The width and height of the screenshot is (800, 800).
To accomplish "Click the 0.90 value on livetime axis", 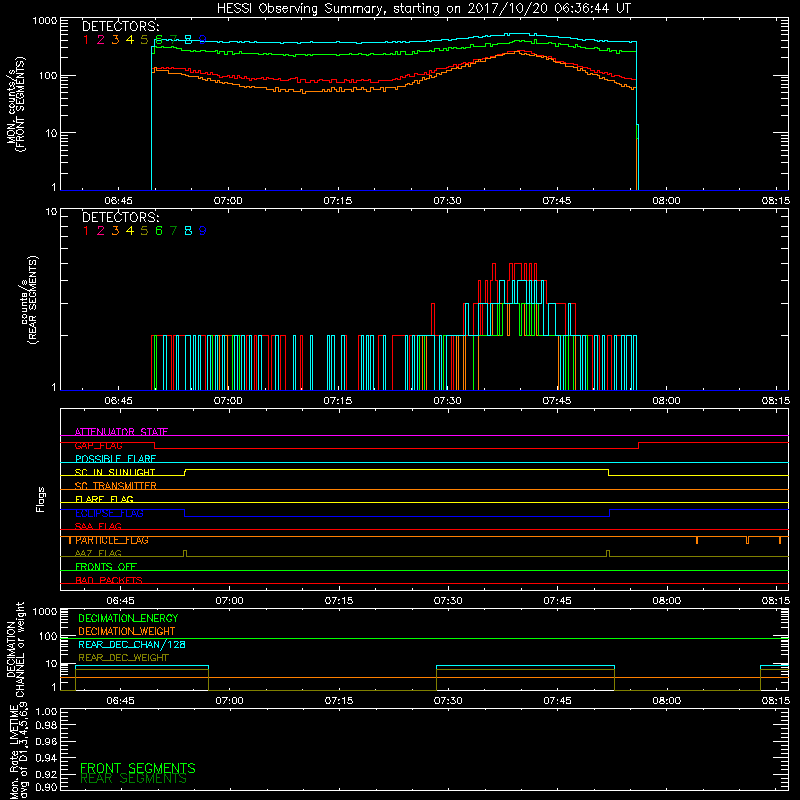I will pos(46,787).
